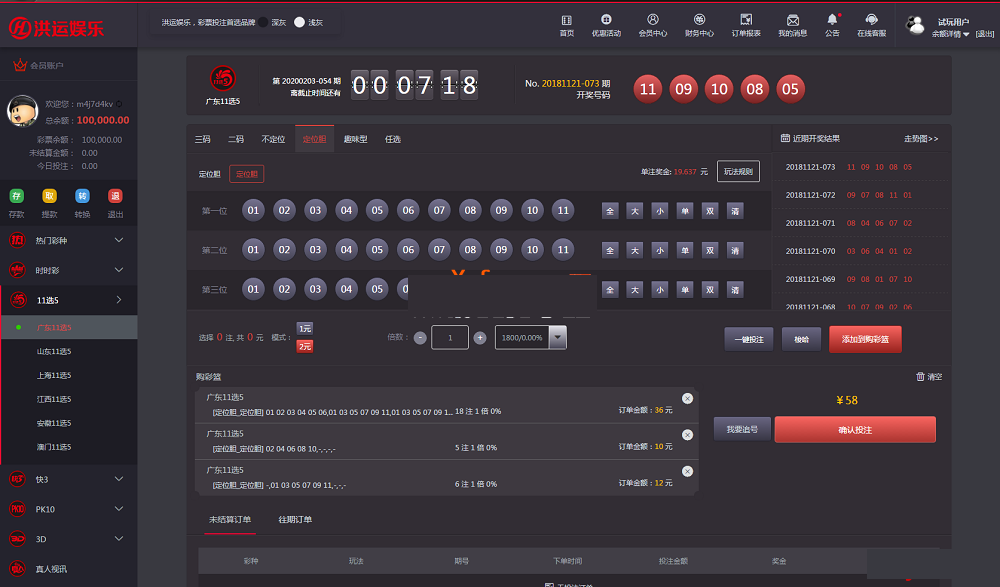Click the blue 转换 transfer icon
This screenshot has width=1000, height=587.
pos(83,196)
